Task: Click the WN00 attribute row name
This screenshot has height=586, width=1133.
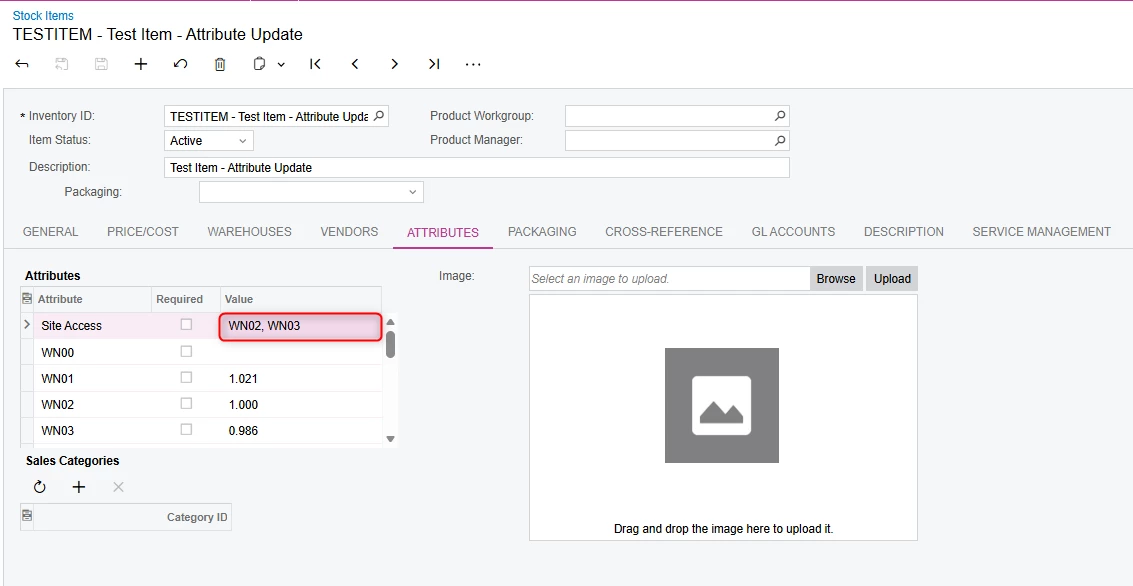Action: [x=58, y=353]
